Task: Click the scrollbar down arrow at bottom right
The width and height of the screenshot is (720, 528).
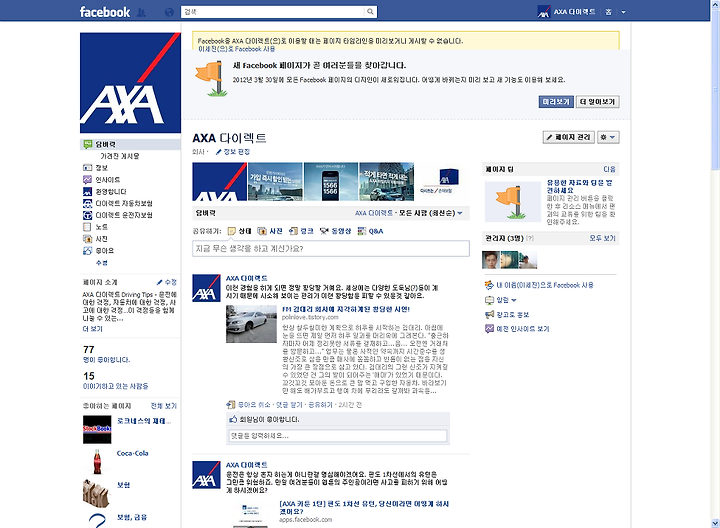Action: 715,523
